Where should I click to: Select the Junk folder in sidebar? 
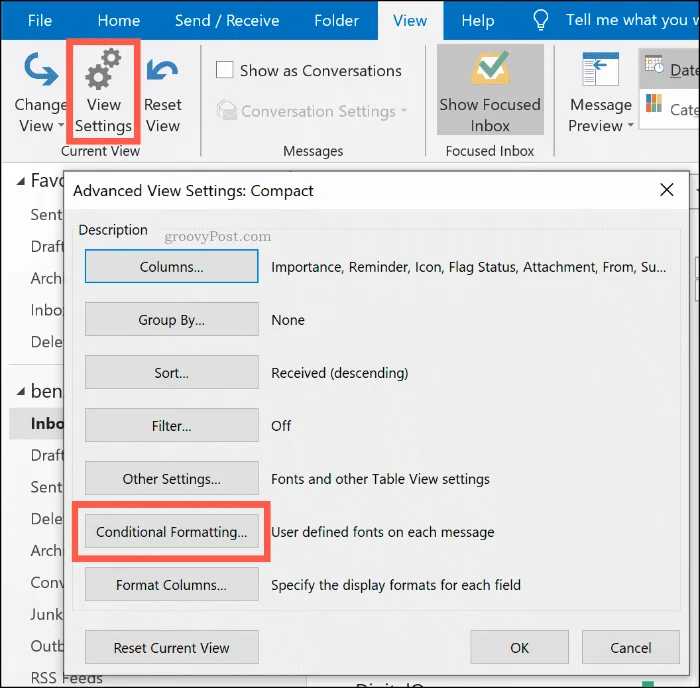[x=46, y=614]
